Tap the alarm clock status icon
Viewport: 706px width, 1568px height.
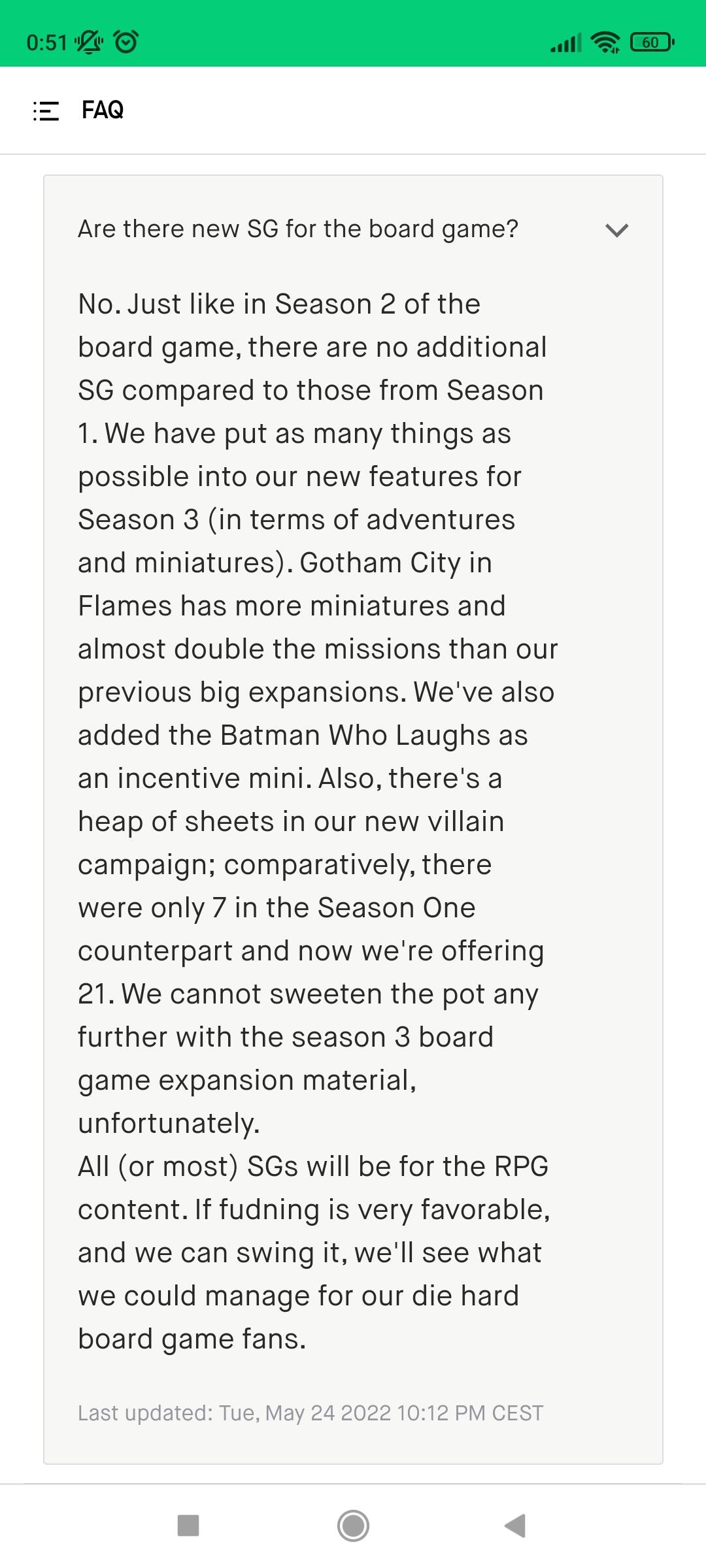pyautogui.click(x=126, y=42)
